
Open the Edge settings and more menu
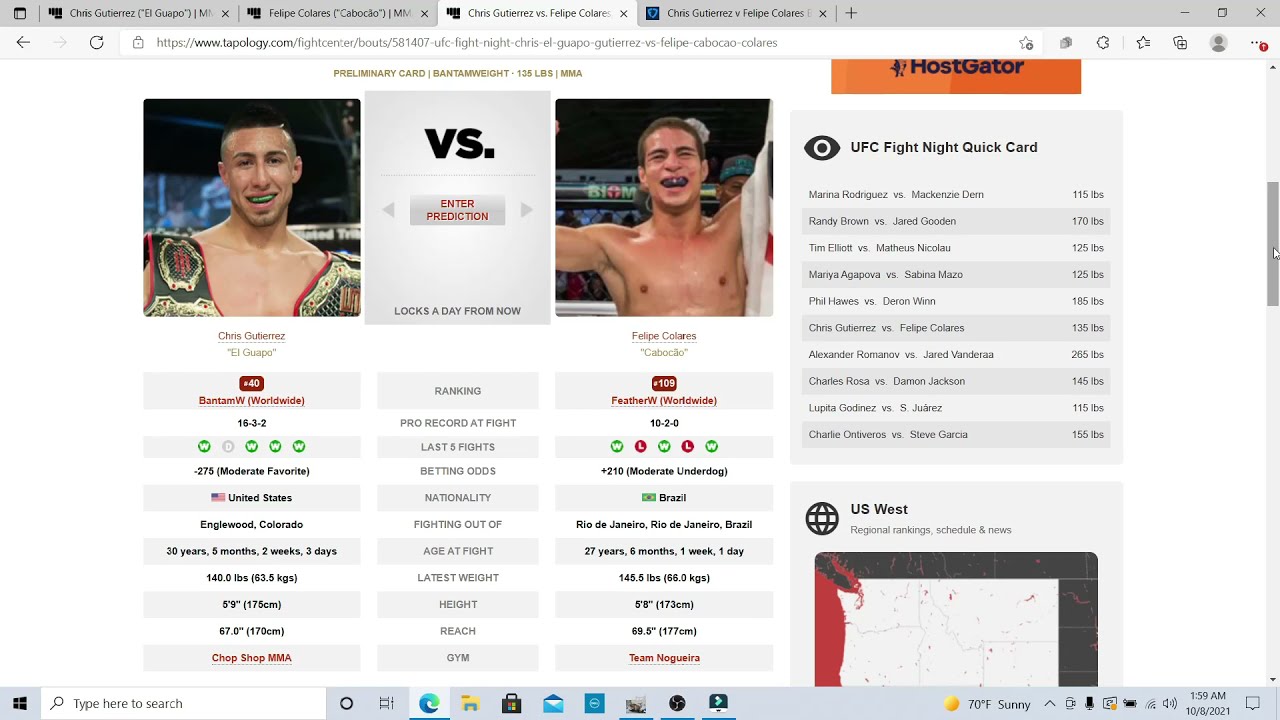click(x=1257, y=43)
